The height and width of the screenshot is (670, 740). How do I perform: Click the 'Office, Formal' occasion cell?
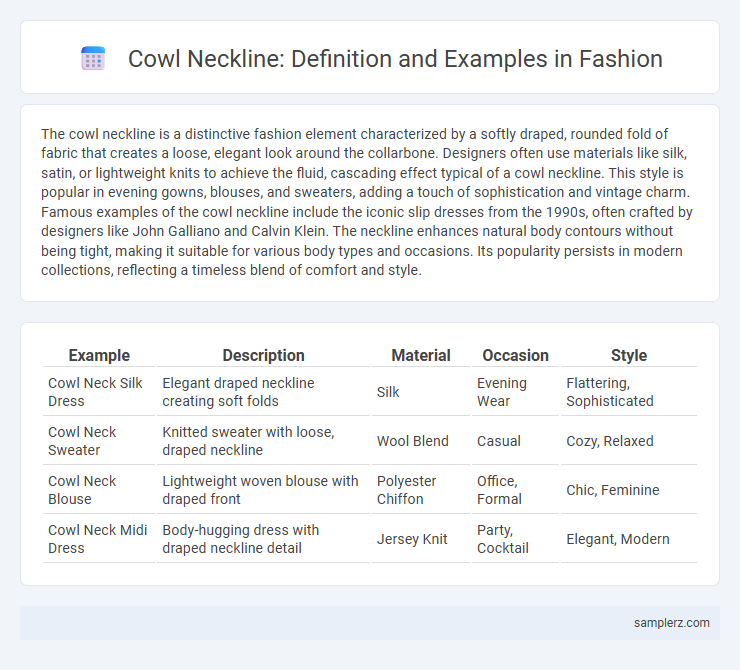515,490
